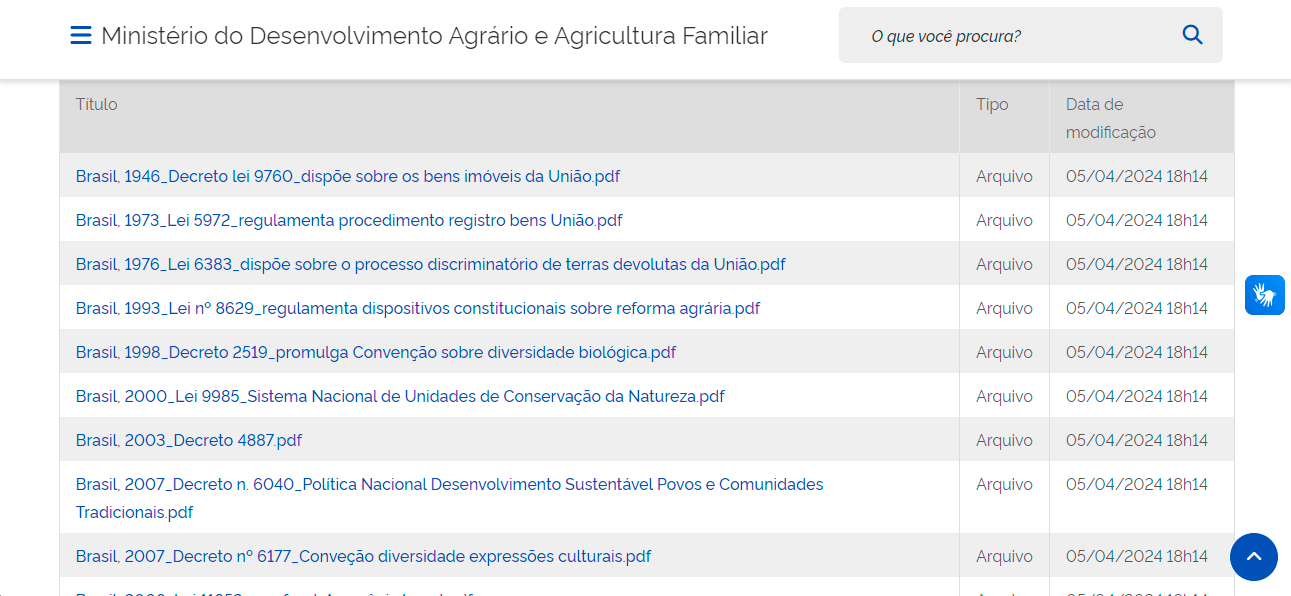
Task: Open the 1946 Decreto lei 9760 PDF
Action: coord(347,177)
